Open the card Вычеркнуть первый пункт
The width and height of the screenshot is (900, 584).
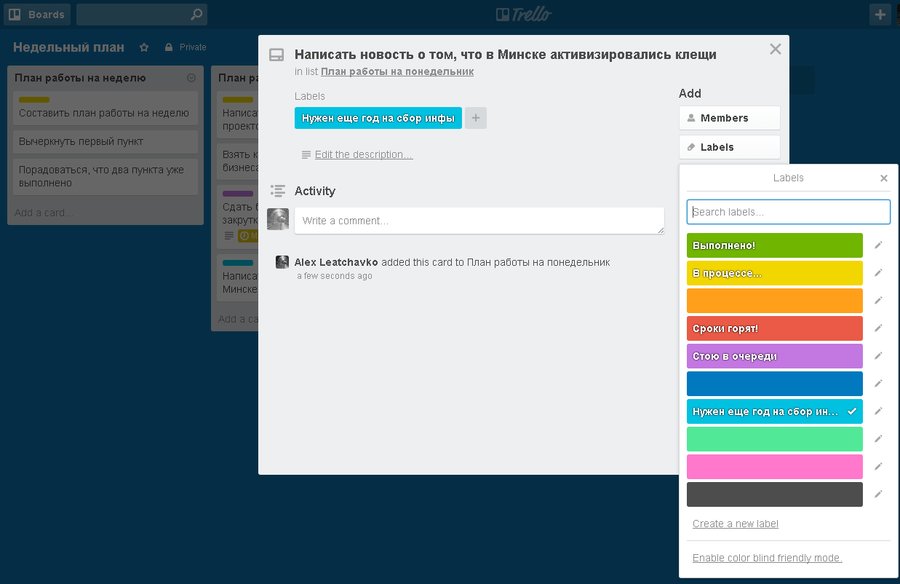106,141
